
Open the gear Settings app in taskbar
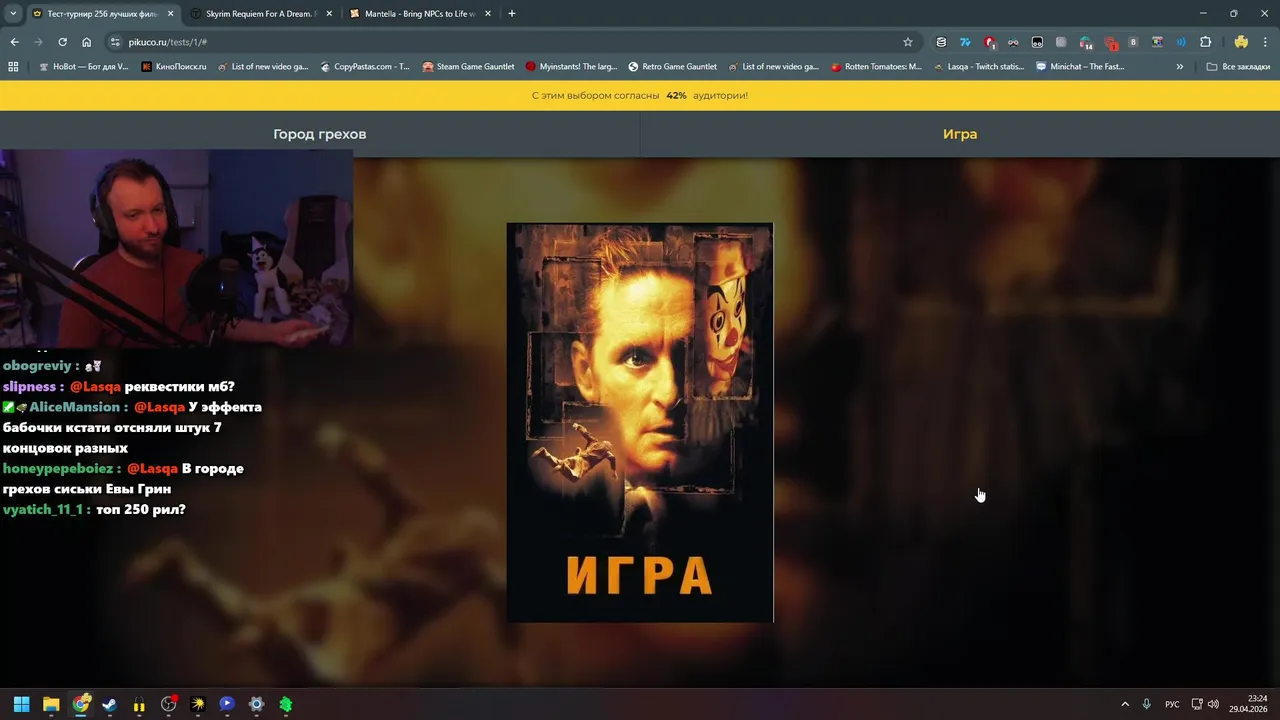click(x=256, y=704)
